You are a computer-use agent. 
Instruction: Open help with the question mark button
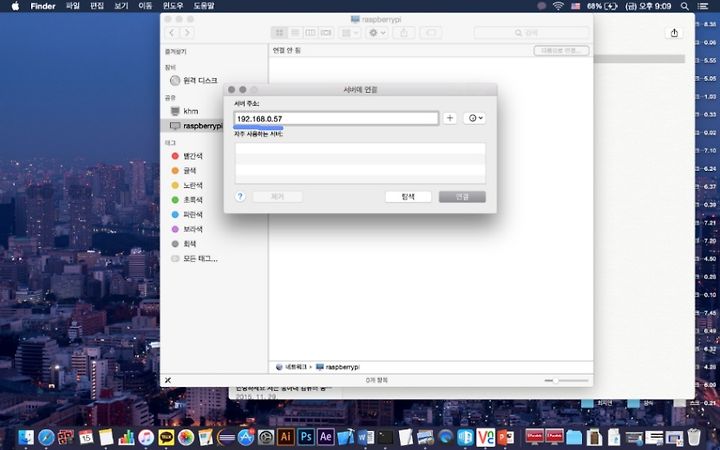(x=240, y=197)
